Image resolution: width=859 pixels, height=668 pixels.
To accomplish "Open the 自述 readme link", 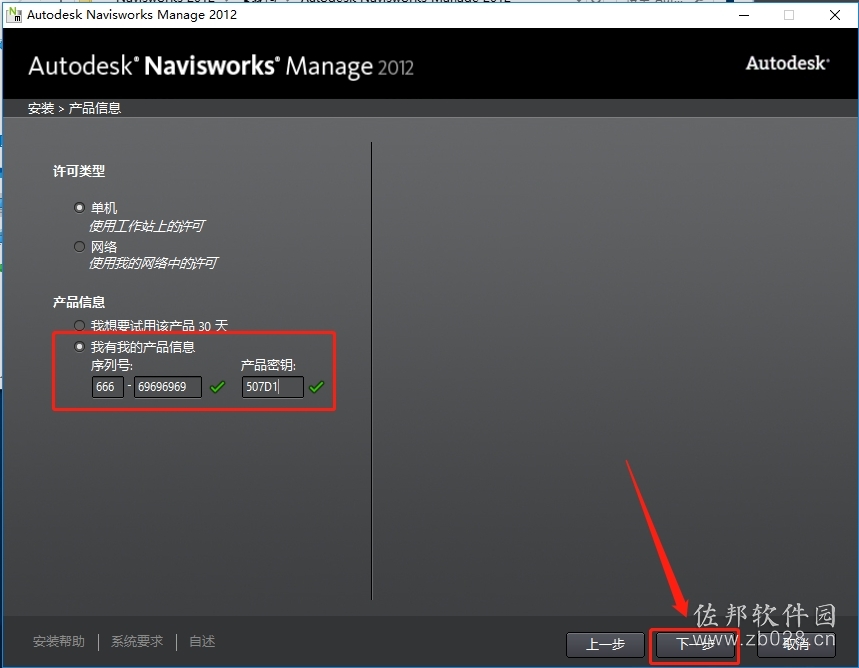I will [202, 641].
